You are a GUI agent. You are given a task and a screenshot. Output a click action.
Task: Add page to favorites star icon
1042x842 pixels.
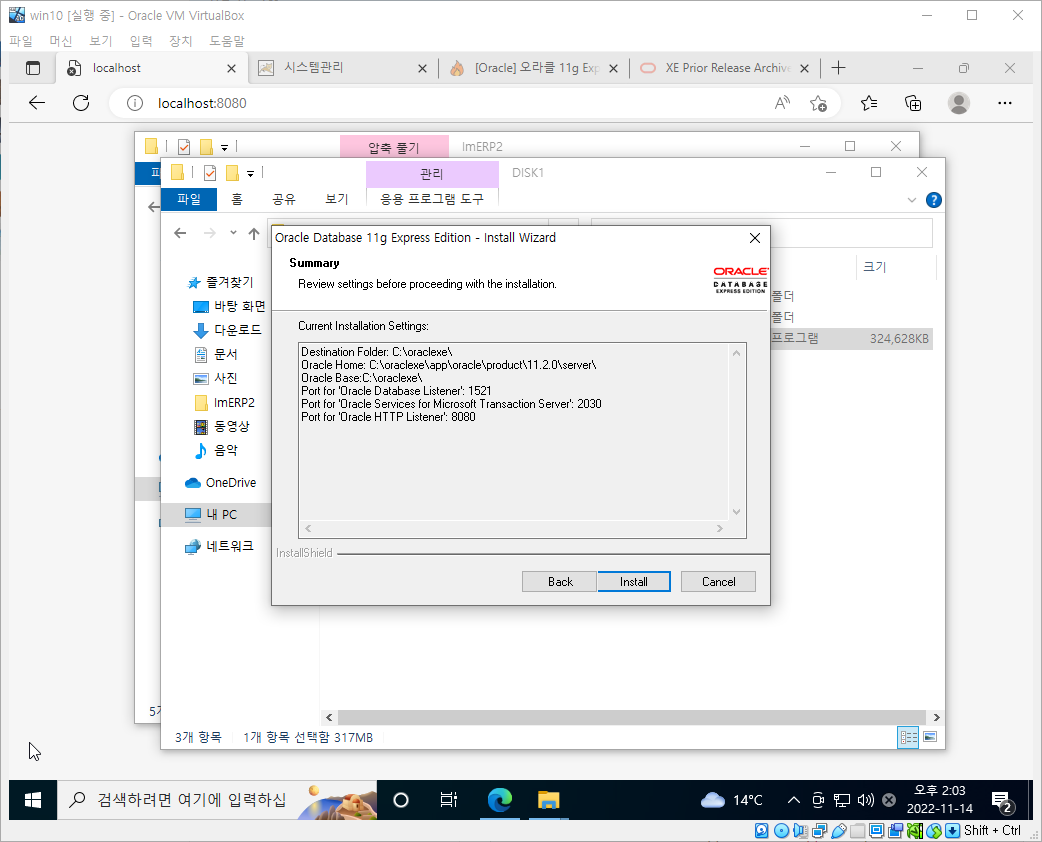(x=818, y=103)
